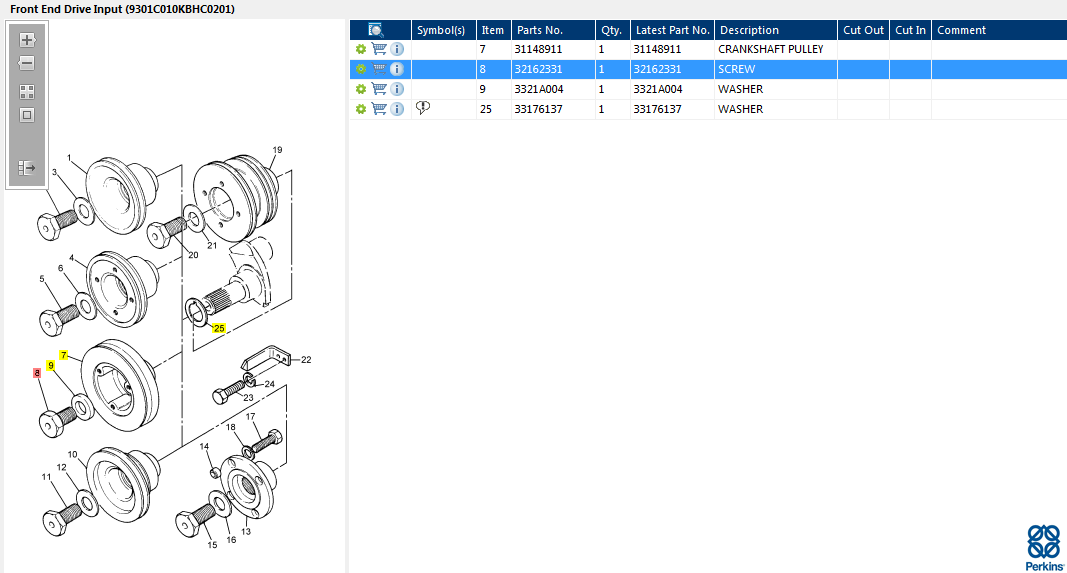Viewport: 1067px width, 573px height.
Task: Click CRANKSHAFT PULLEY description
Action: [x=770, y=49]
